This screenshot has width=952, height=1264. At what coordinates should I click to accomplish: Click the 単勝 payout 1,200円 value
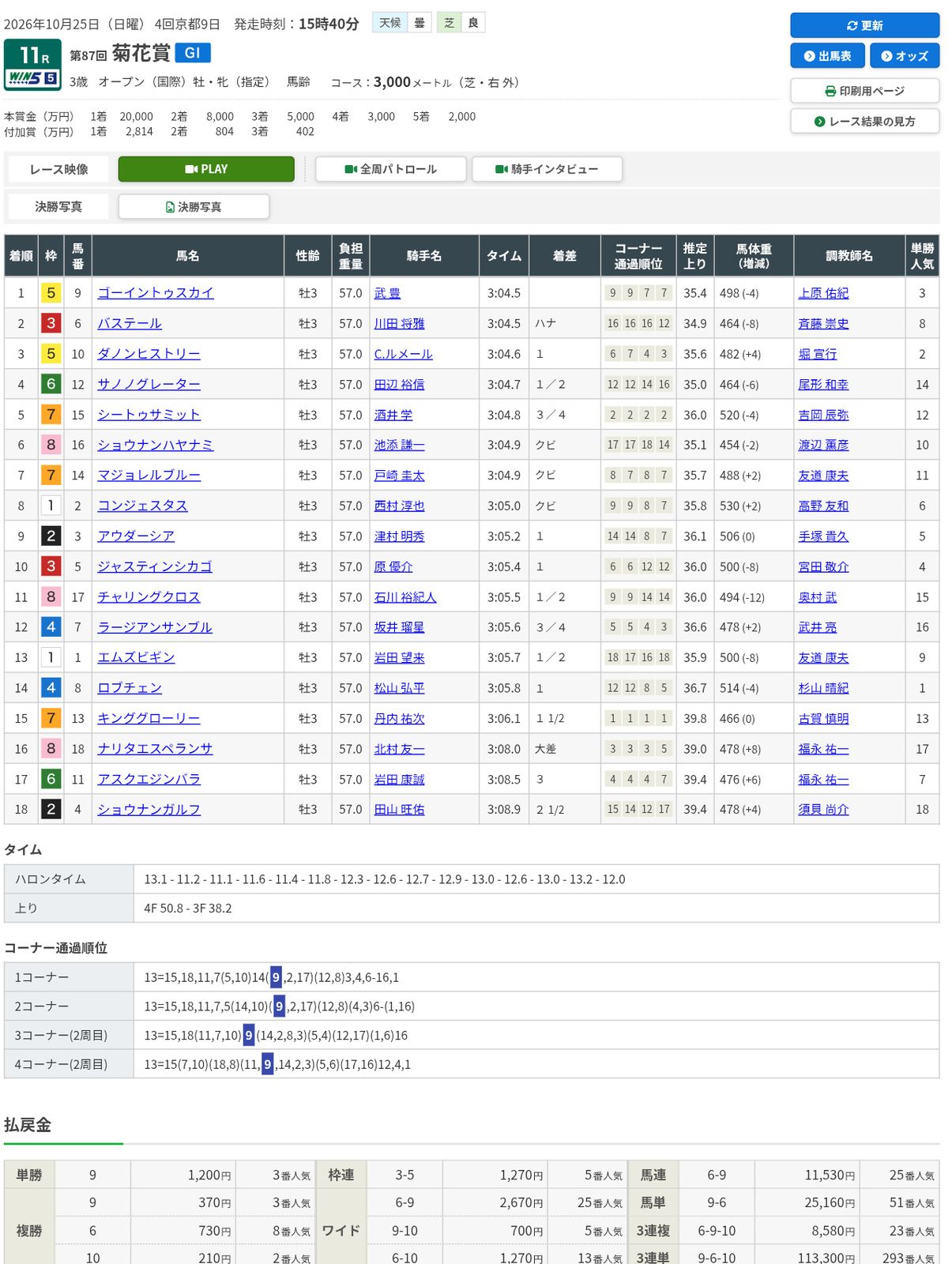click(x=209, y=1176)
